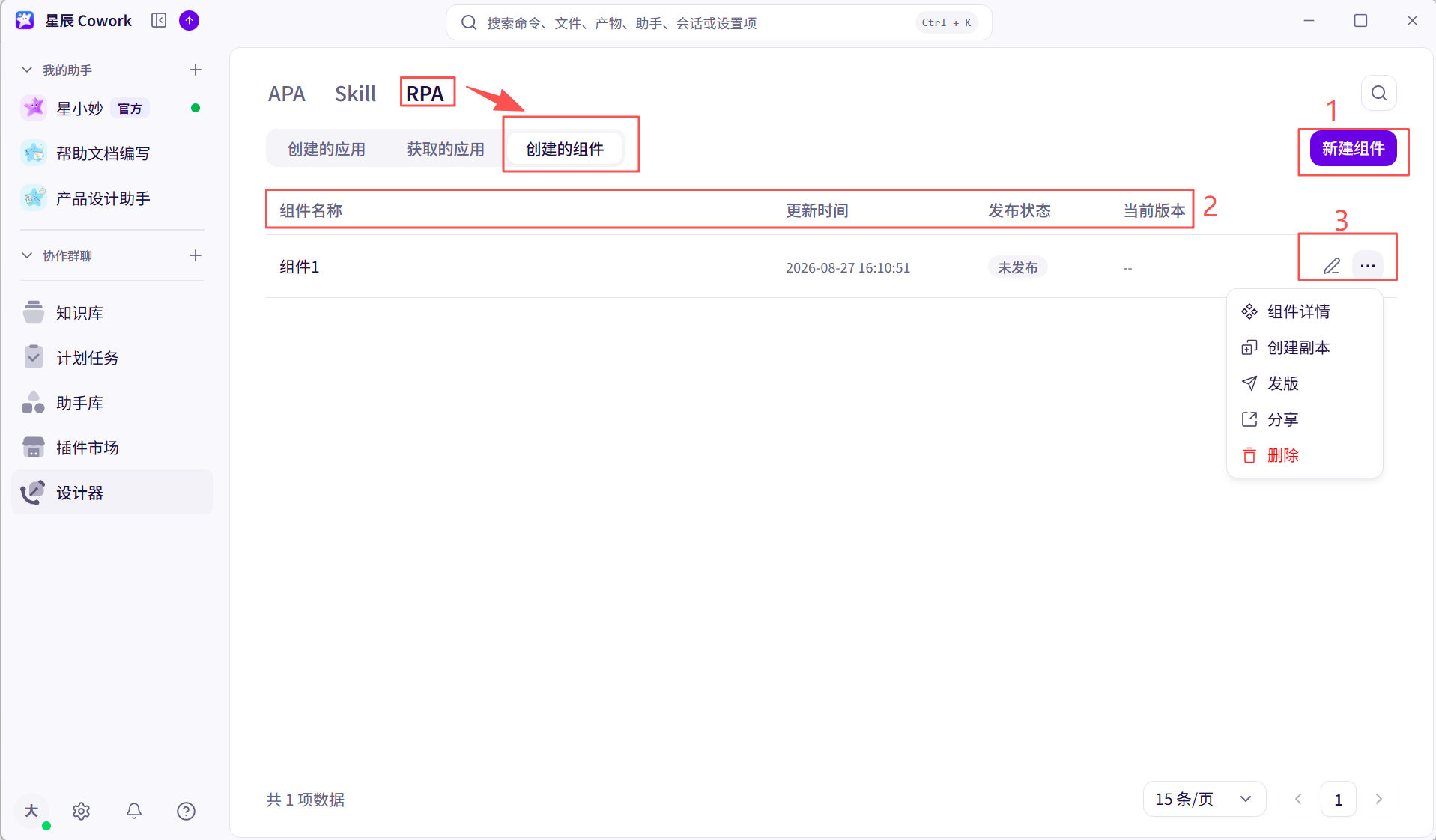
Task: Click the 组件1 name cell
Action: pos(300,267)
